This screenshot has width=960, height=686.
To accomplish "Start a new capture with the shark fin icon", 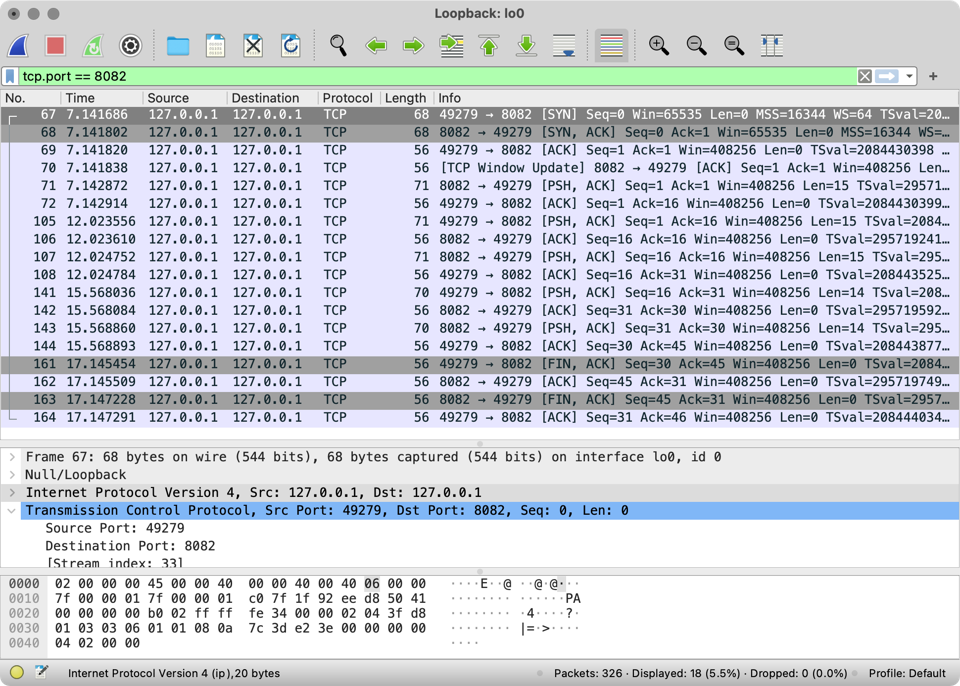I will 18,45.
